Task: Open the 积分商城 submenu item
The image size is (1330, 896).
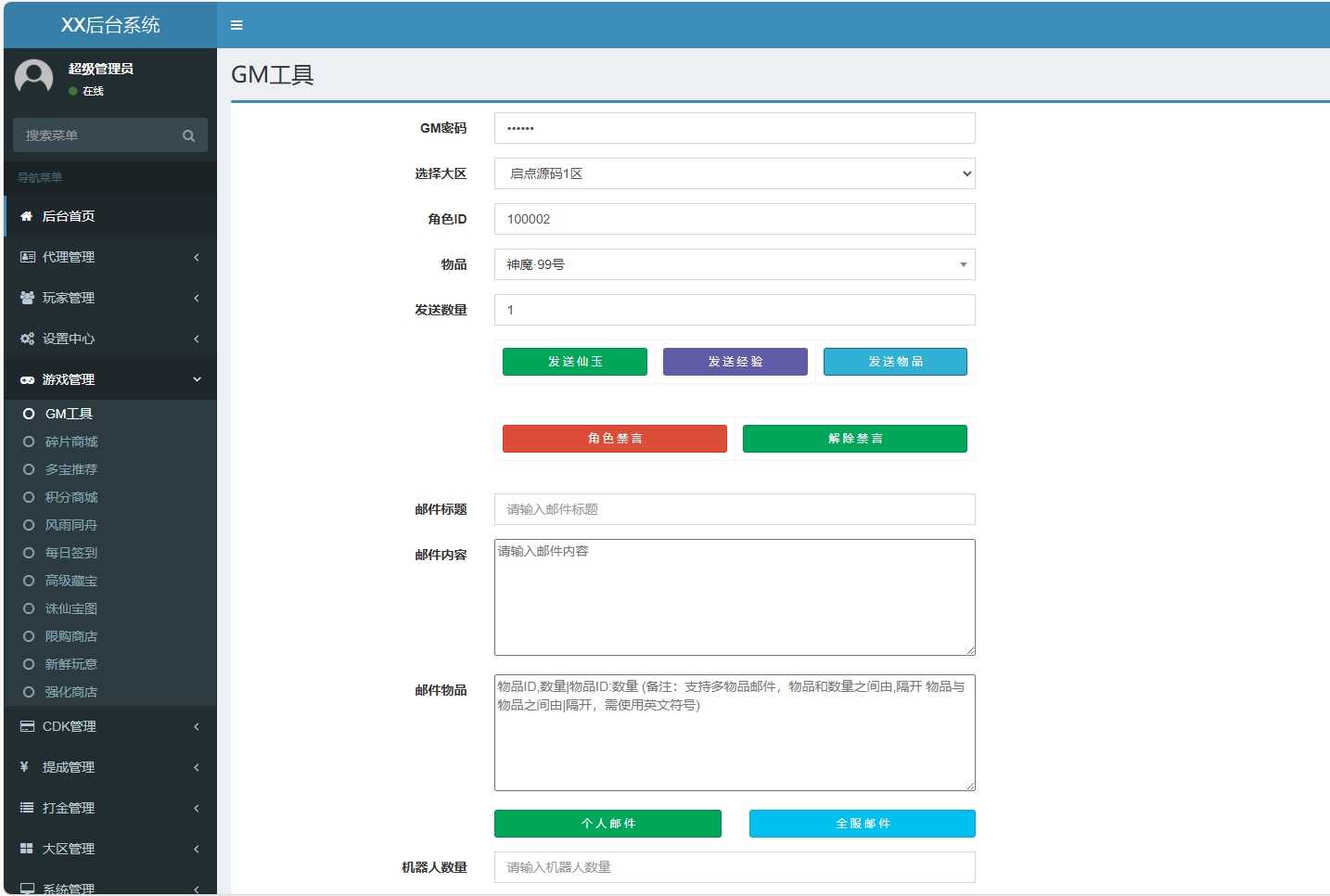Action: tap(110, 497)
